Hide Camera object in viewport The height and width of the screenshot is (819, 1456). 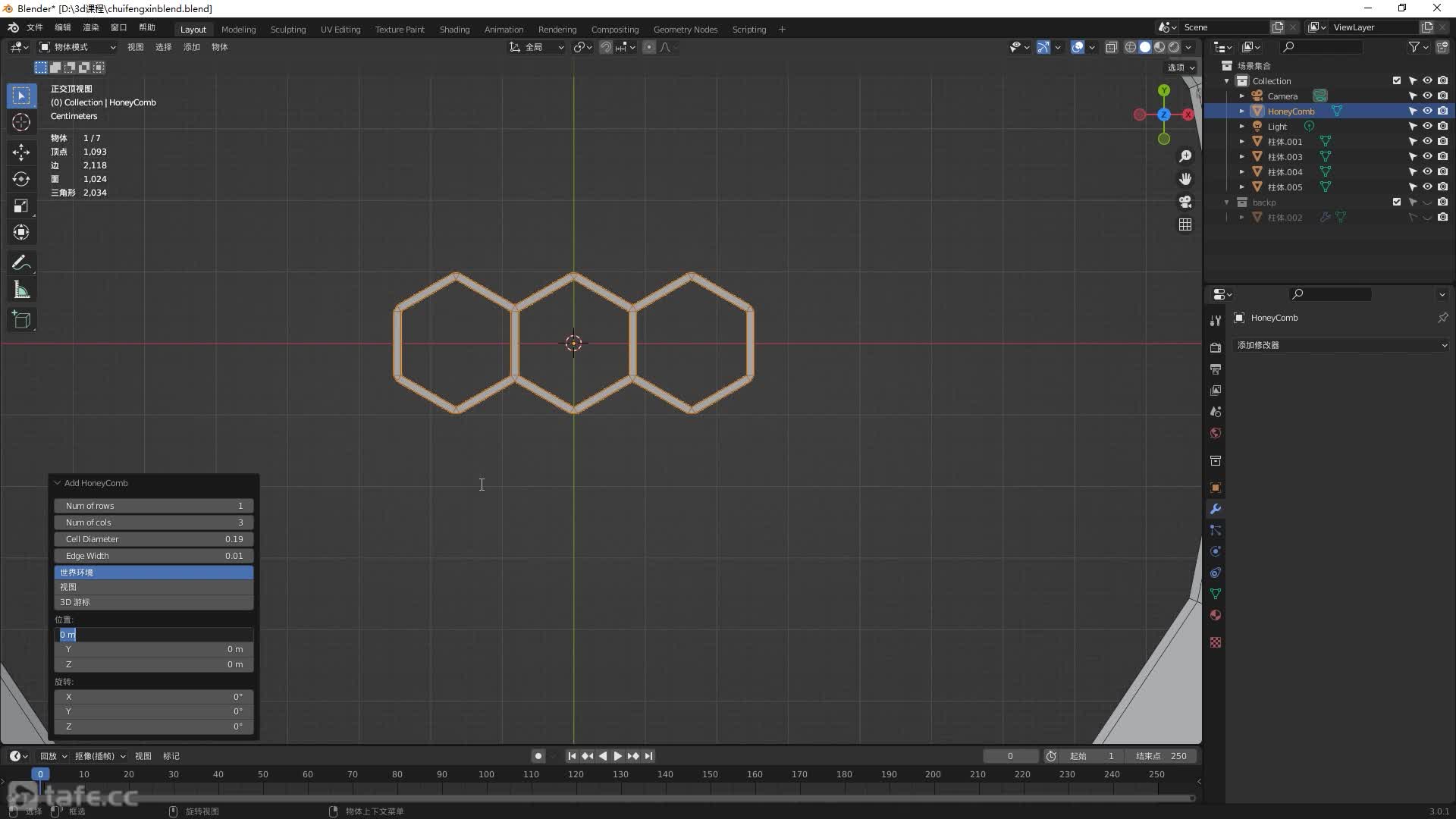click(1427, 96)
